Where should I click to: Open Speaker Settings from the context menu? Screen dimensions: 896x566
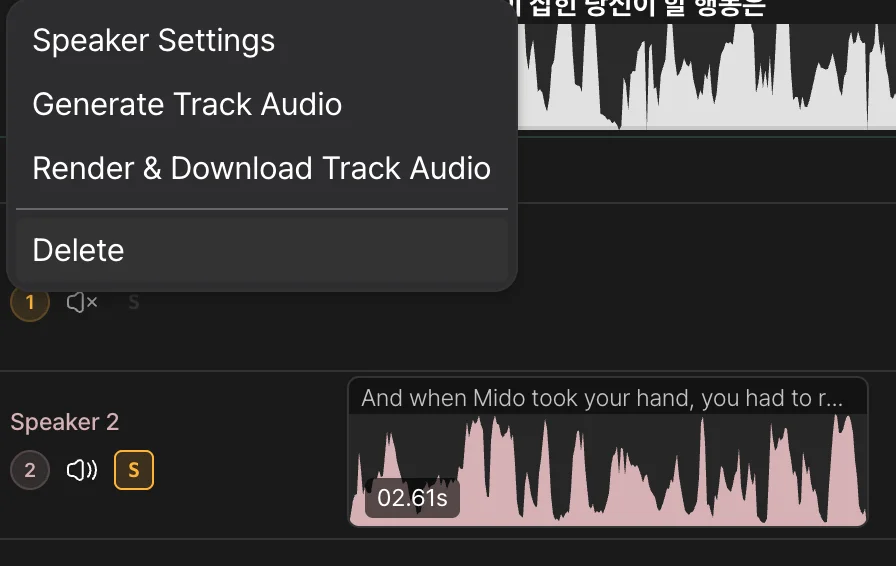click(x=153, y=41)
